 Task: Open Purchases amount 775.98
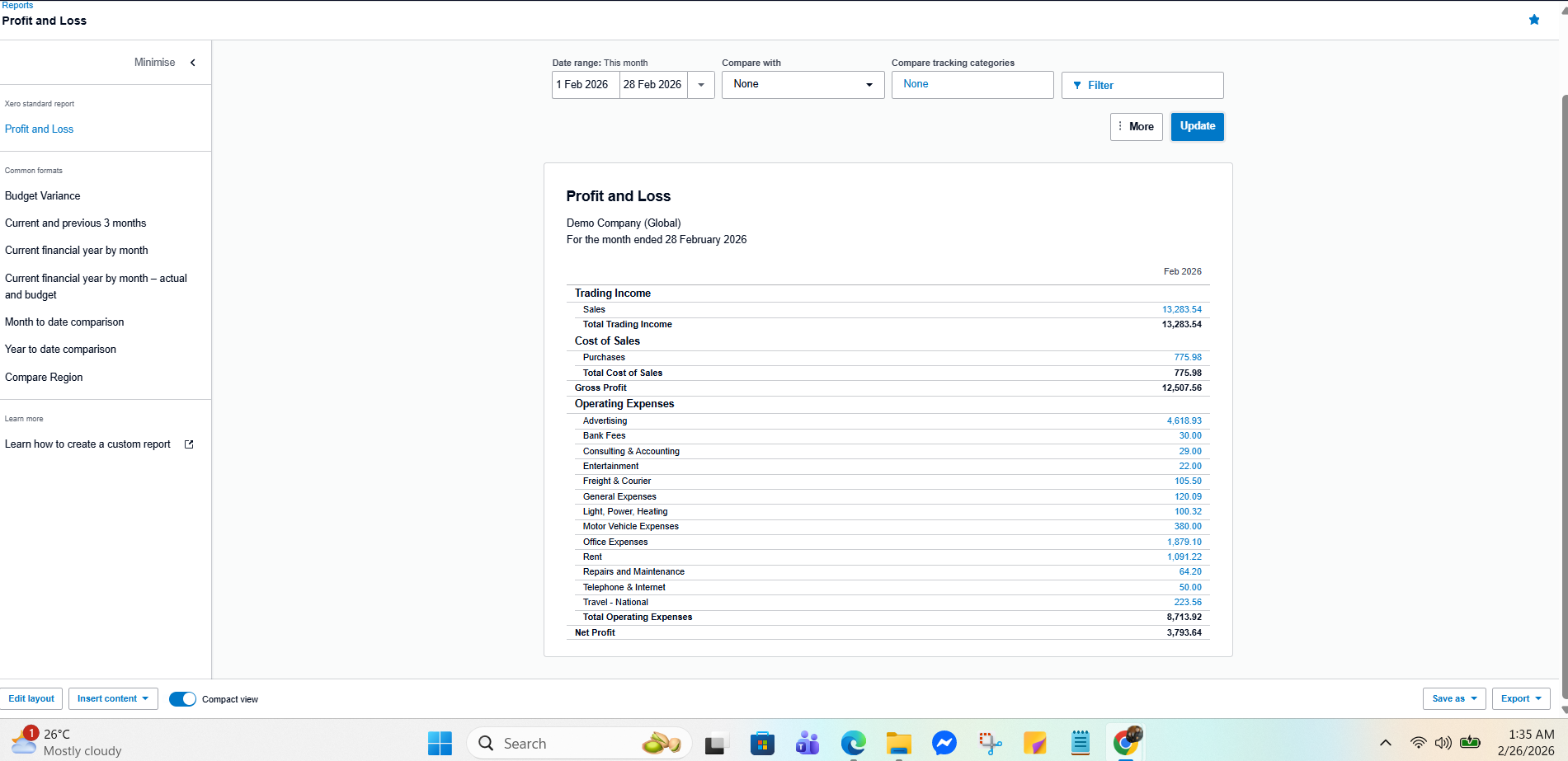1188,358
